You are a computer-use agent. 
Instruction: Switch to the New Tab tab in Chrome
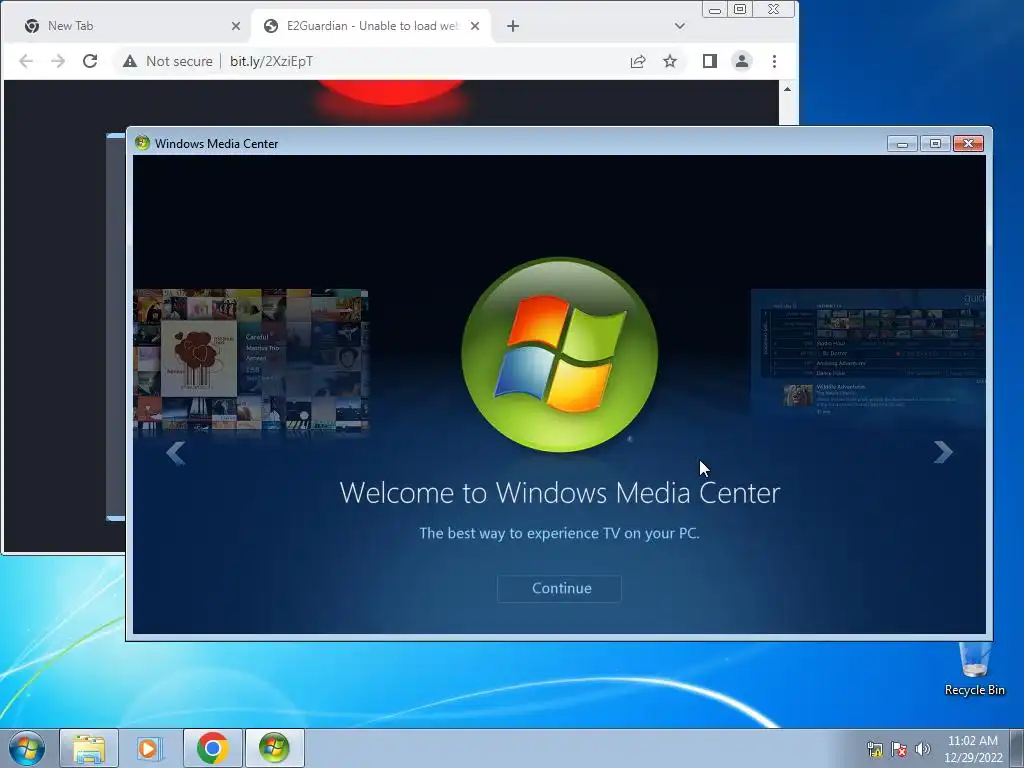[124, 26]
